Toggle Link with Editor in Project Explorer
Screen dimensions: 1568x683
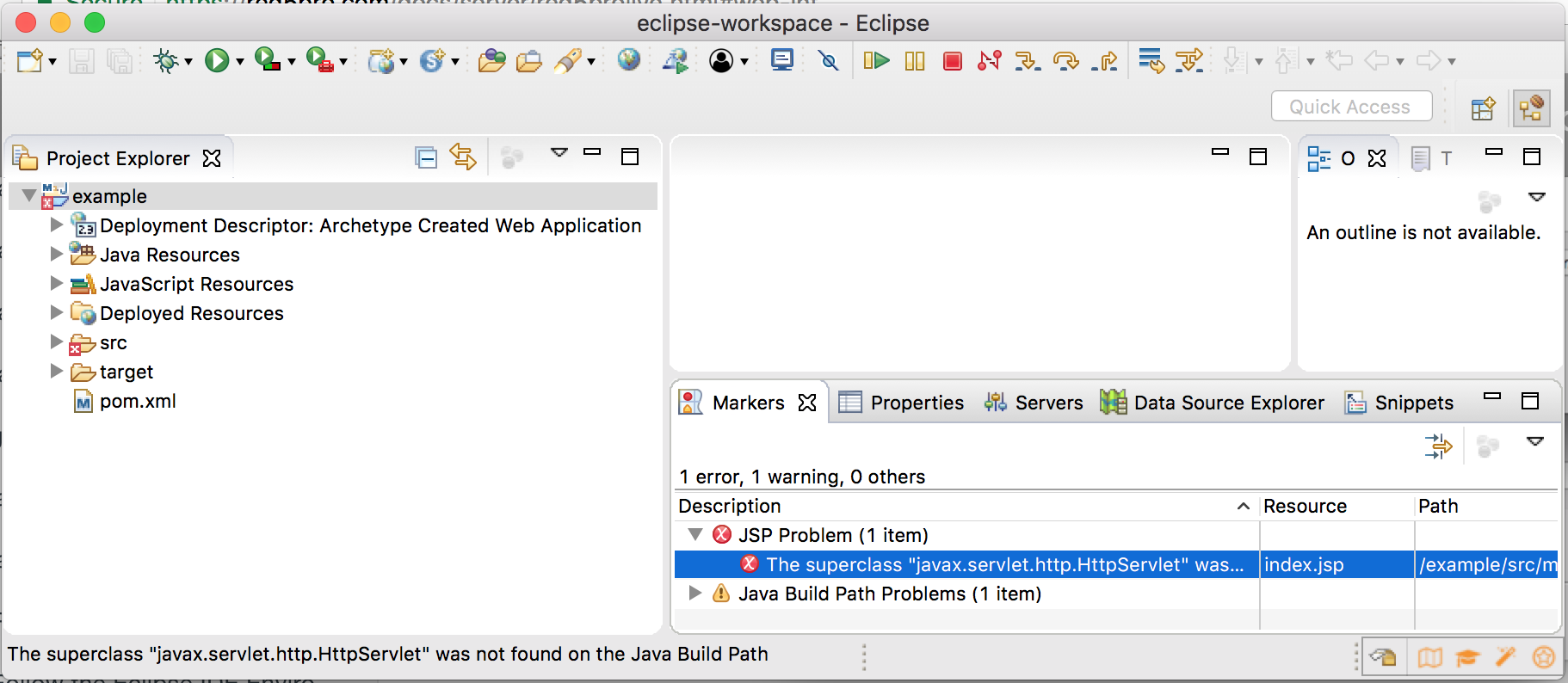coord(463,157)
